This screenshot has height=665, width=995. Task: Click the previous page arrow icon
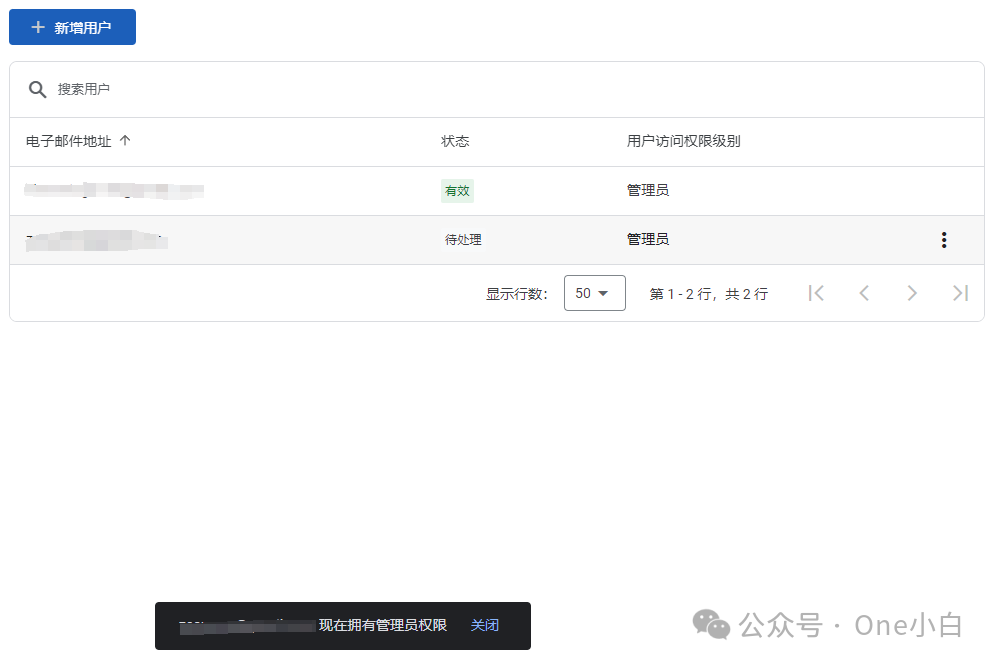click(864, 292)
